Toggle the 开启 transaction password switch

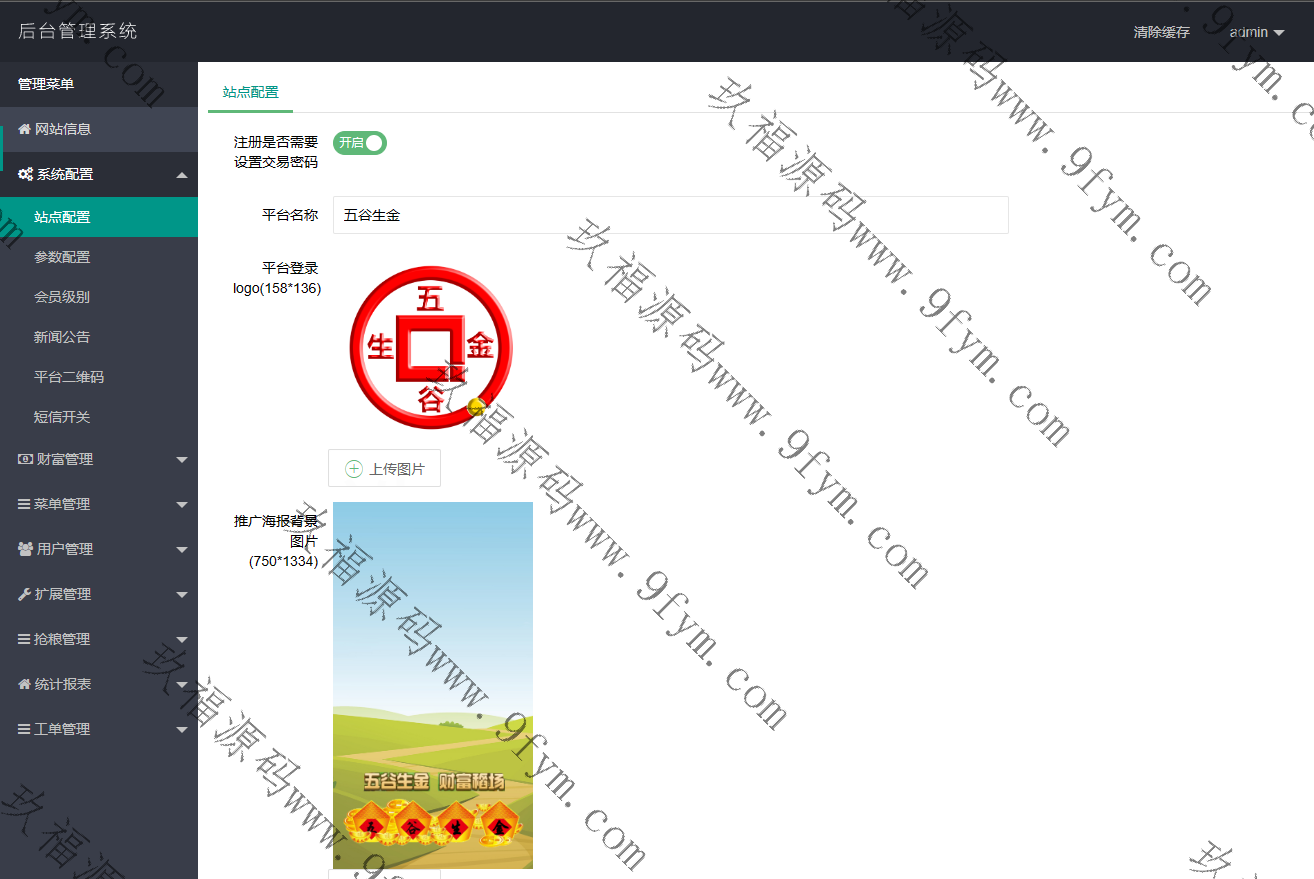(360, 143)
